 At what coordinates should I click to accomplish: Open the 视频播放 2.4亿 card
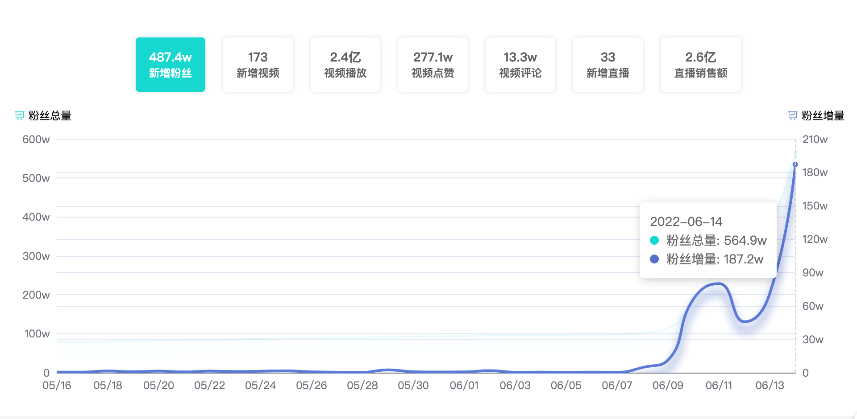point(344,65)
